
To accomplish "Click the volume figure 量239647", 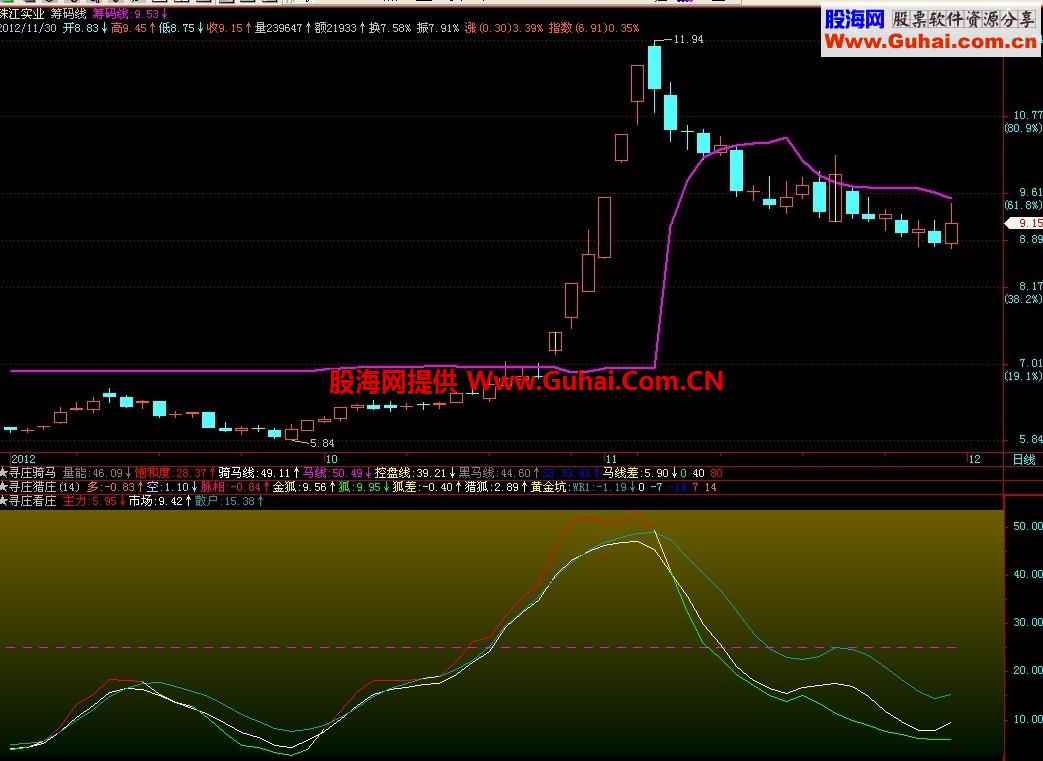I will pos(283,28).
